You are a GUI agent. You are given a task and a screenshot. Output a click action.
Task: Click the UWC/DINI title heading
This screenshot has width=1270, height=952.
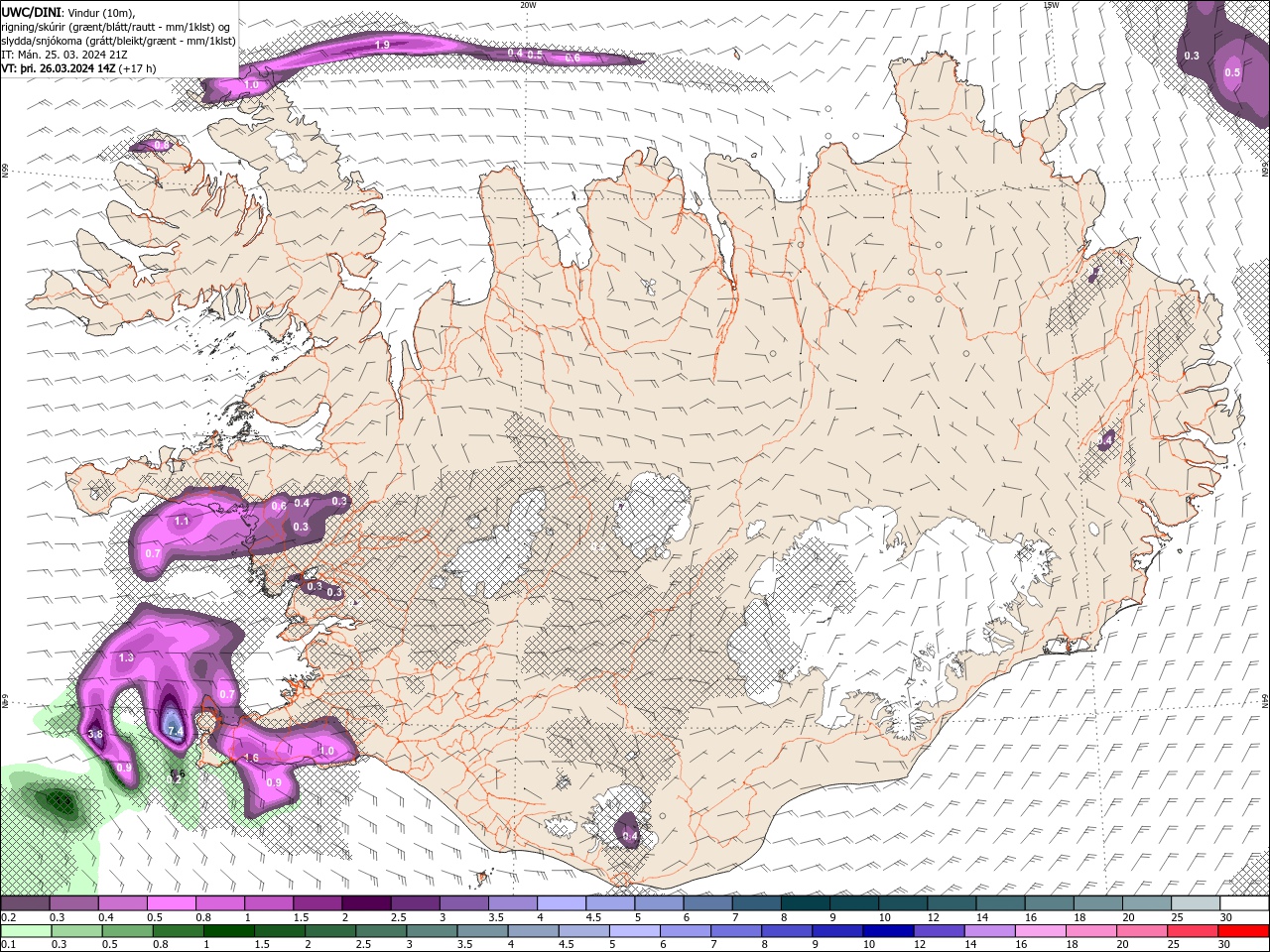click(x=31, y=12)
